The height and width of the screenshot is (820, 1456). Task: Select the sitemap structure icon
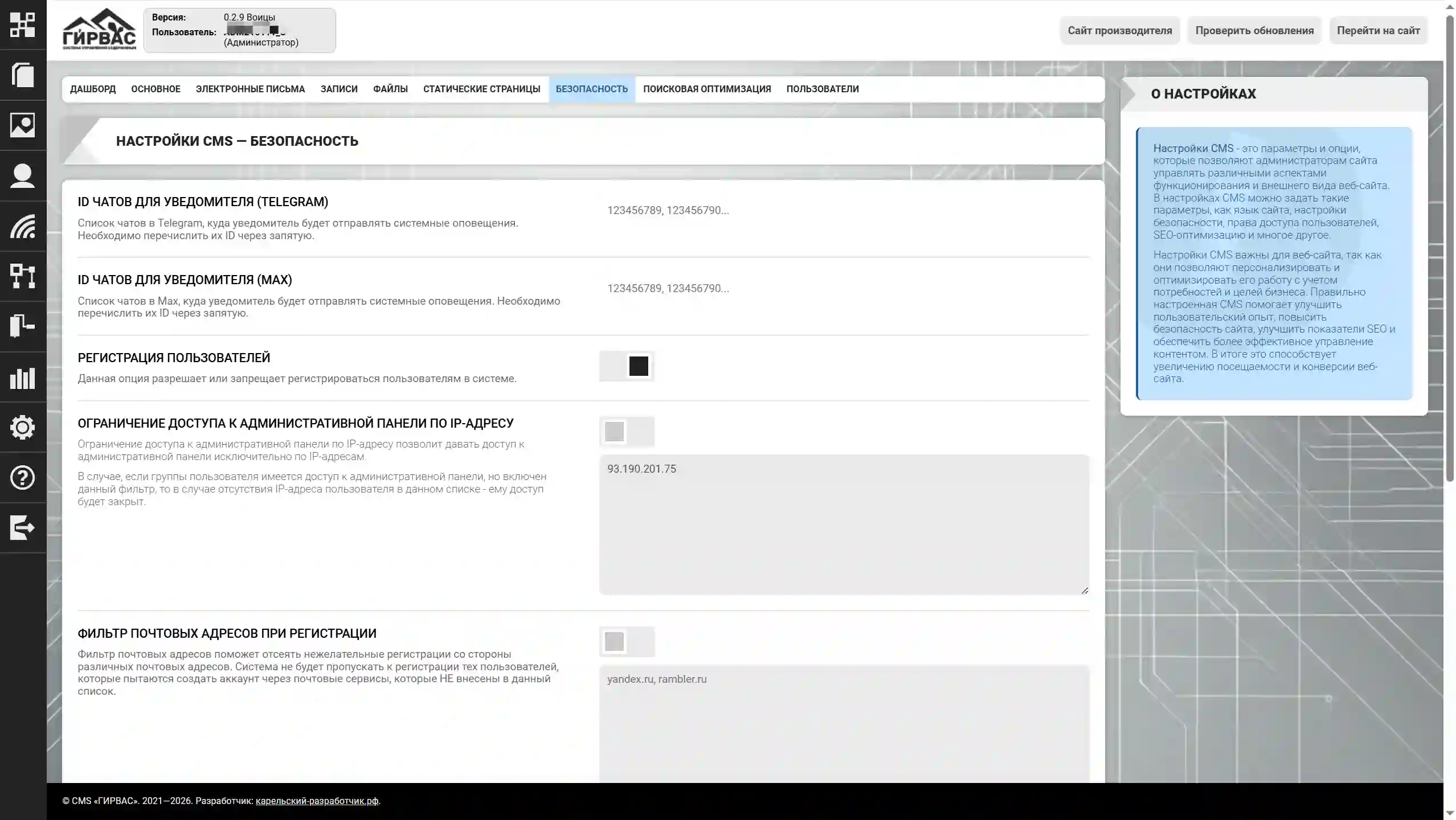click(23, 277)
